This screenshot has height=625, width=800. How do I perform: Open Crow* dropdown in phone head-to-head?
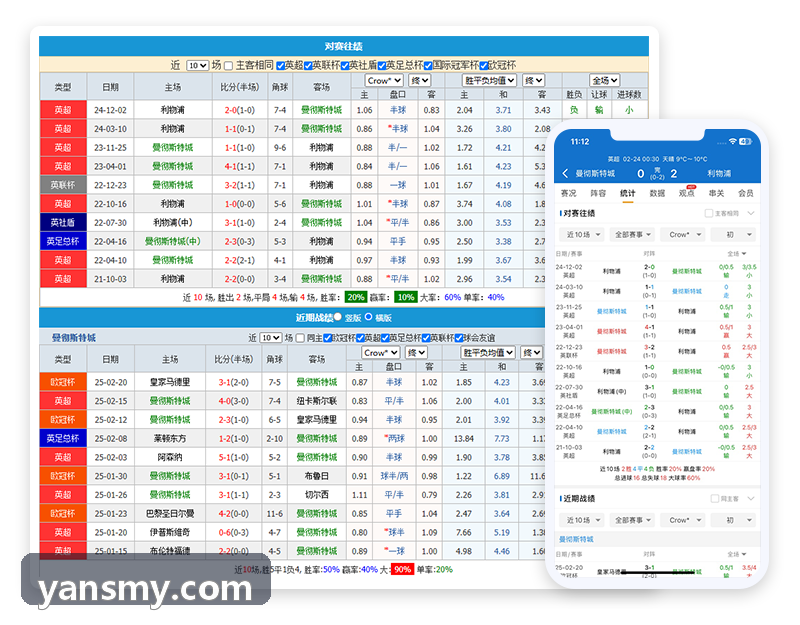coord(683,235)
